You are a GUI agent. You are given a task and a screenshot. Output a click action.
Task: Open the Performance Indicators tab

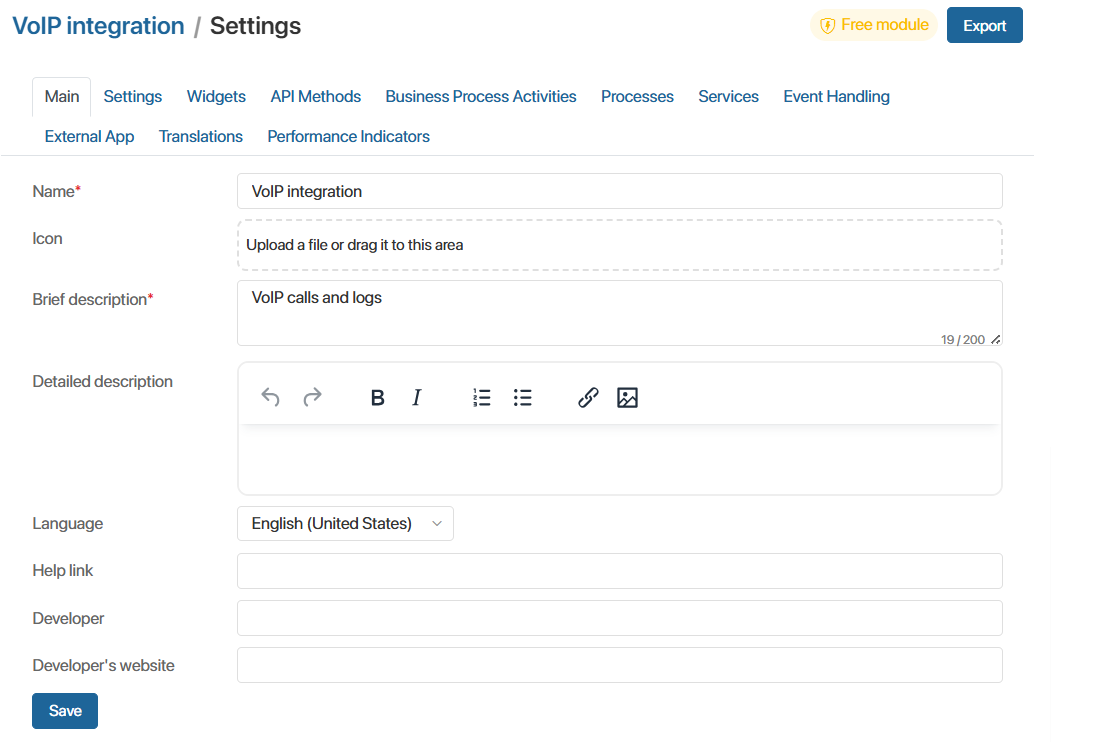point(348,137)
